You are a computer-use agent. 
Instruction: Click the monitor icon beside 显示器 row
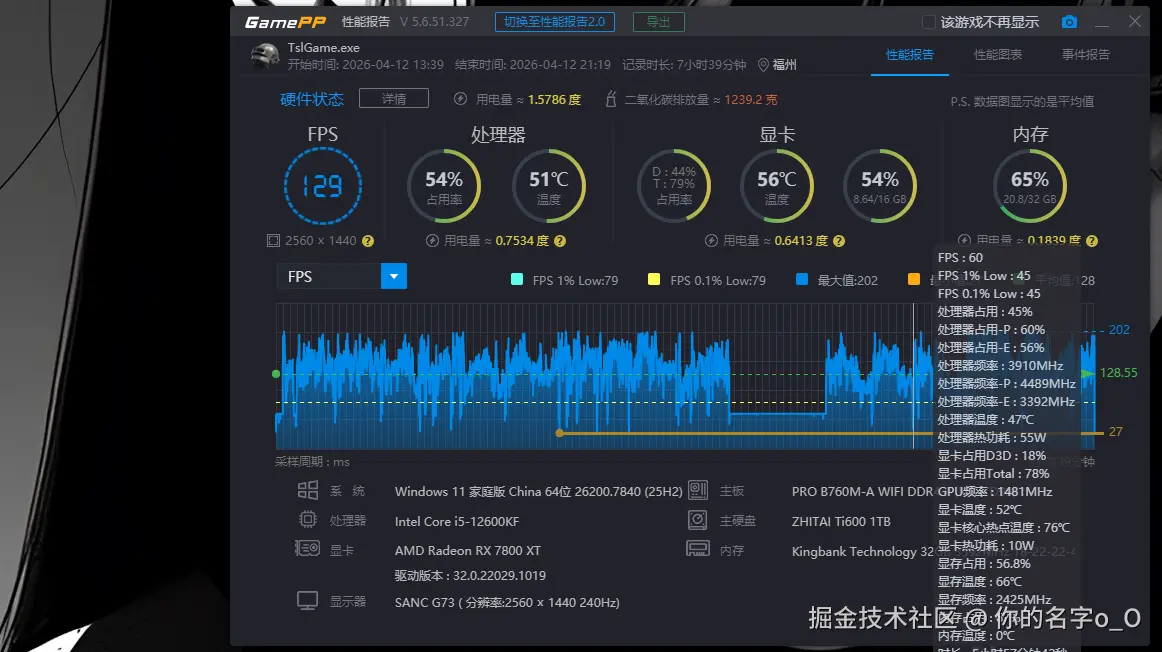pyautogui.click(x=308, y=601)
